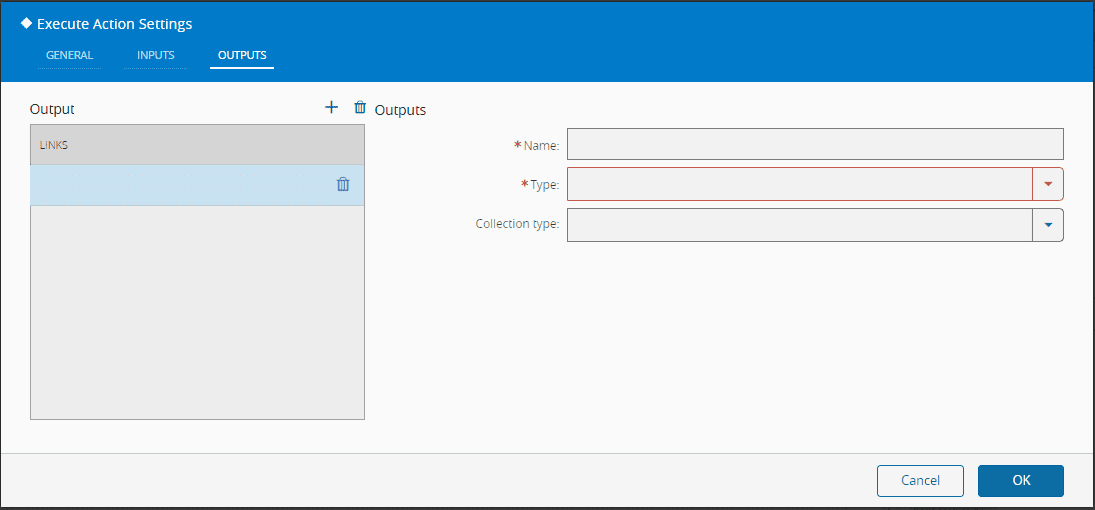Click into the Name input field

coord(814,145)
